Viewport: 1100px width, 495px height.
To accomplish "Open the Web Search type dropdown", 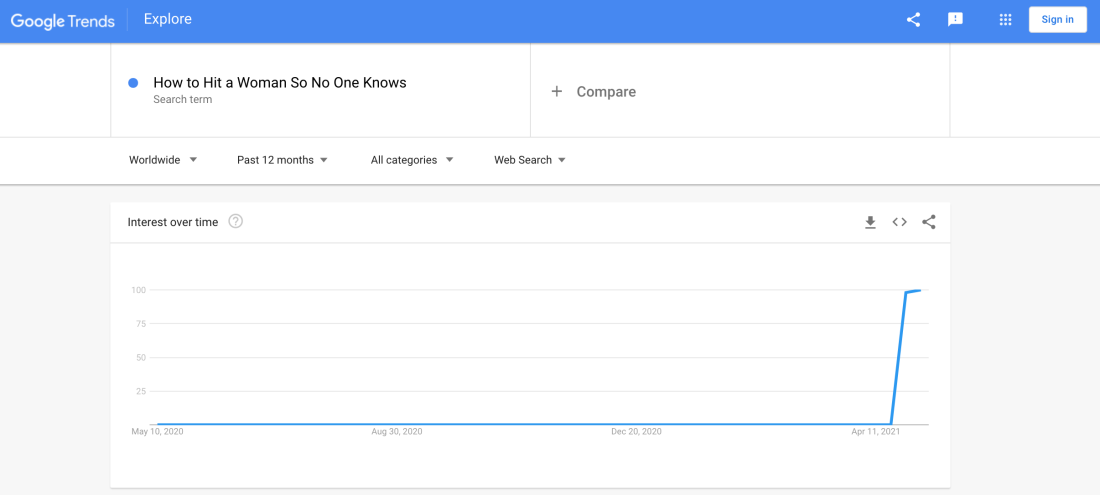I will 530,160.
